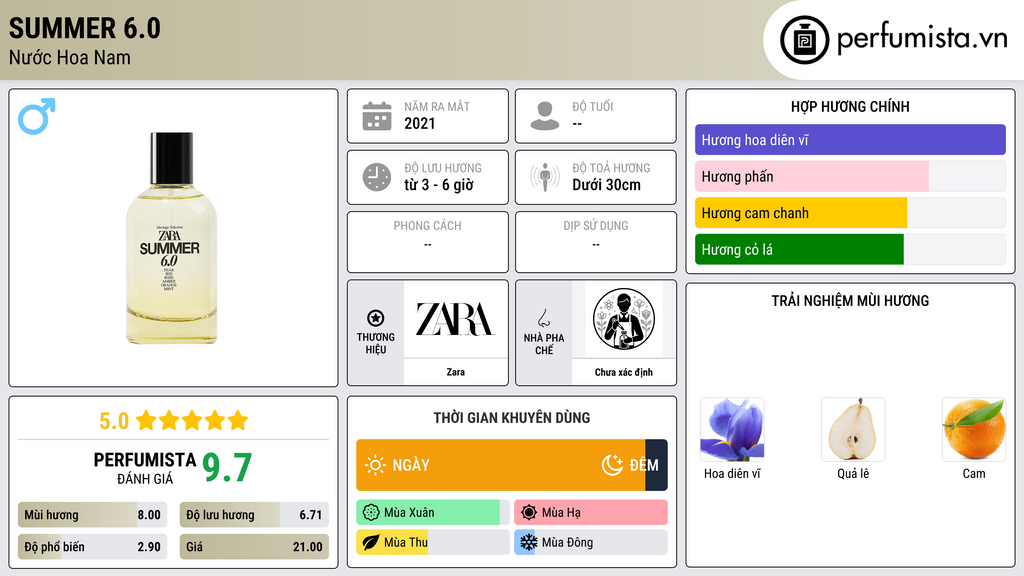Click the Thời gian khuyên dùng heading
This screenshot has width=1024, height=576.
click(x=511, y=418)
